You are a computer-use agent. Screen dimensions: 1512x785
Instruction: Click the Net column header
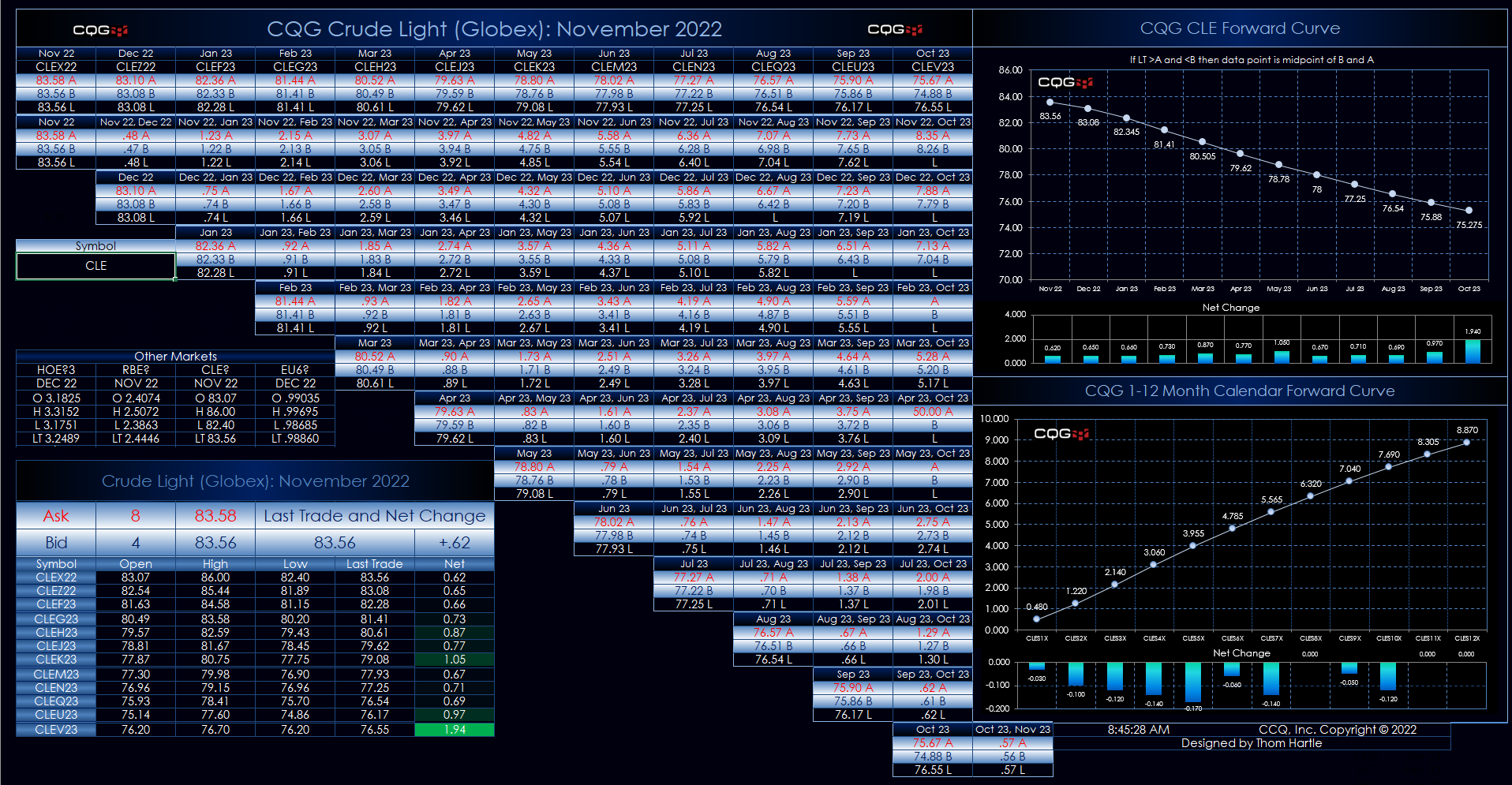pyautogui.click(x=455, y=564)
